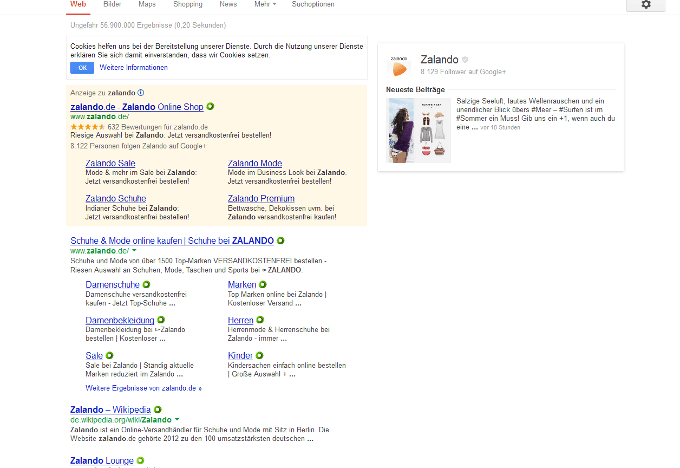Viewport: 680px width, 468px height.
Task: Open 'Weitere Informationen' cookie link
Action: (x=132, y=67)
